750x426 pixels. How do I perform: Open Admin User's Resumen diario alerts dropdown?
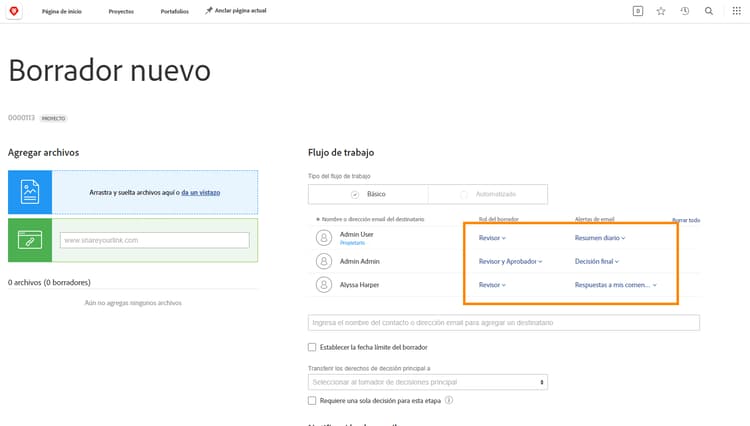coord(600,238)
